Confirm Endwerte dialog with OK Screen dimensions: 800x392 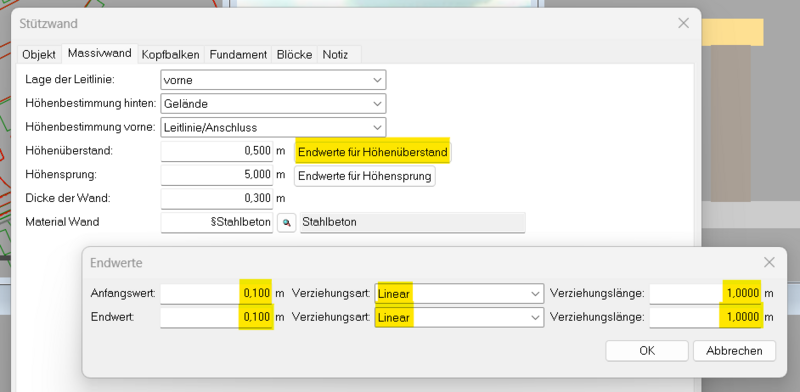tap(647, 351)
